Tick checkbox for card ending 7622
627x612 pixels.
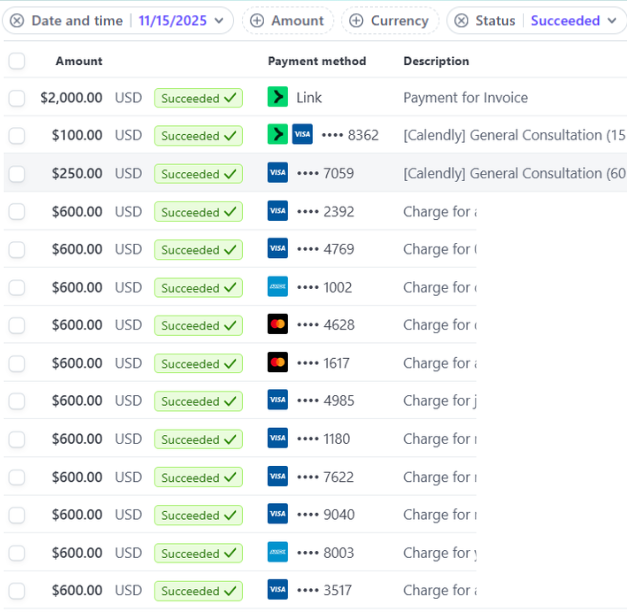pos(17,477)
